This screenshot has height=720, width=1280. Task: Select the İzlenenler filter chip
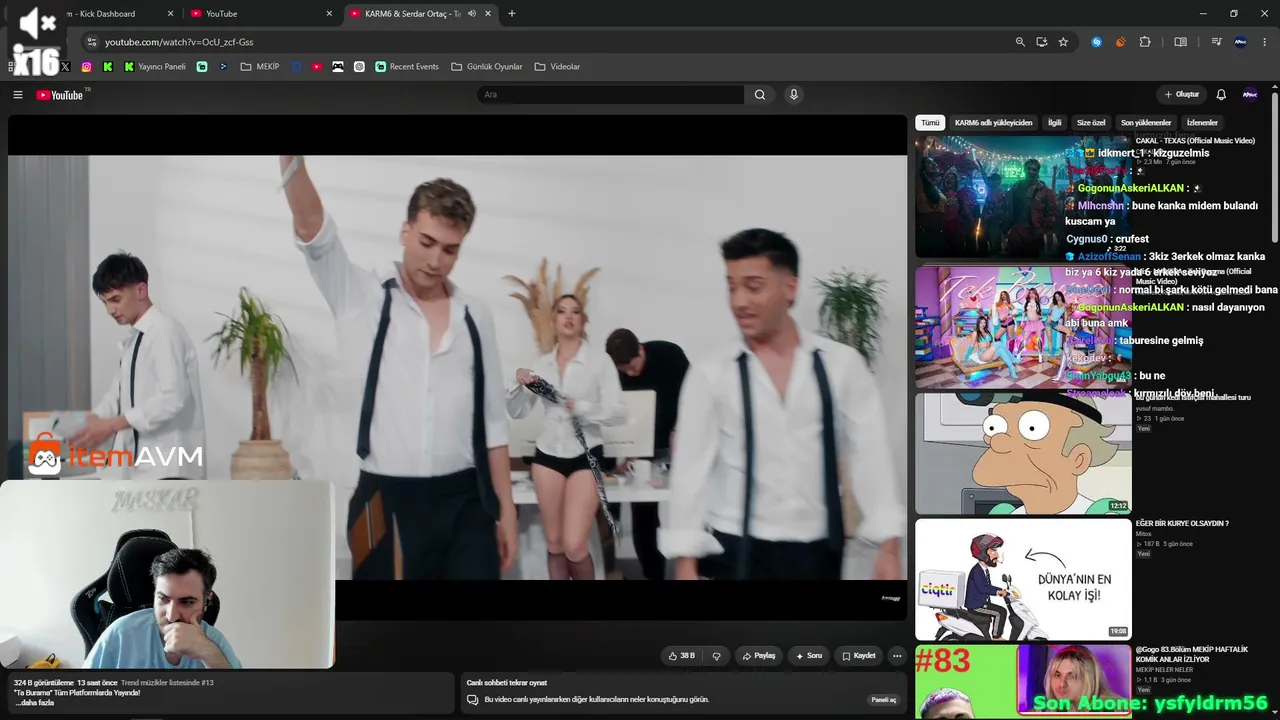1202,123
